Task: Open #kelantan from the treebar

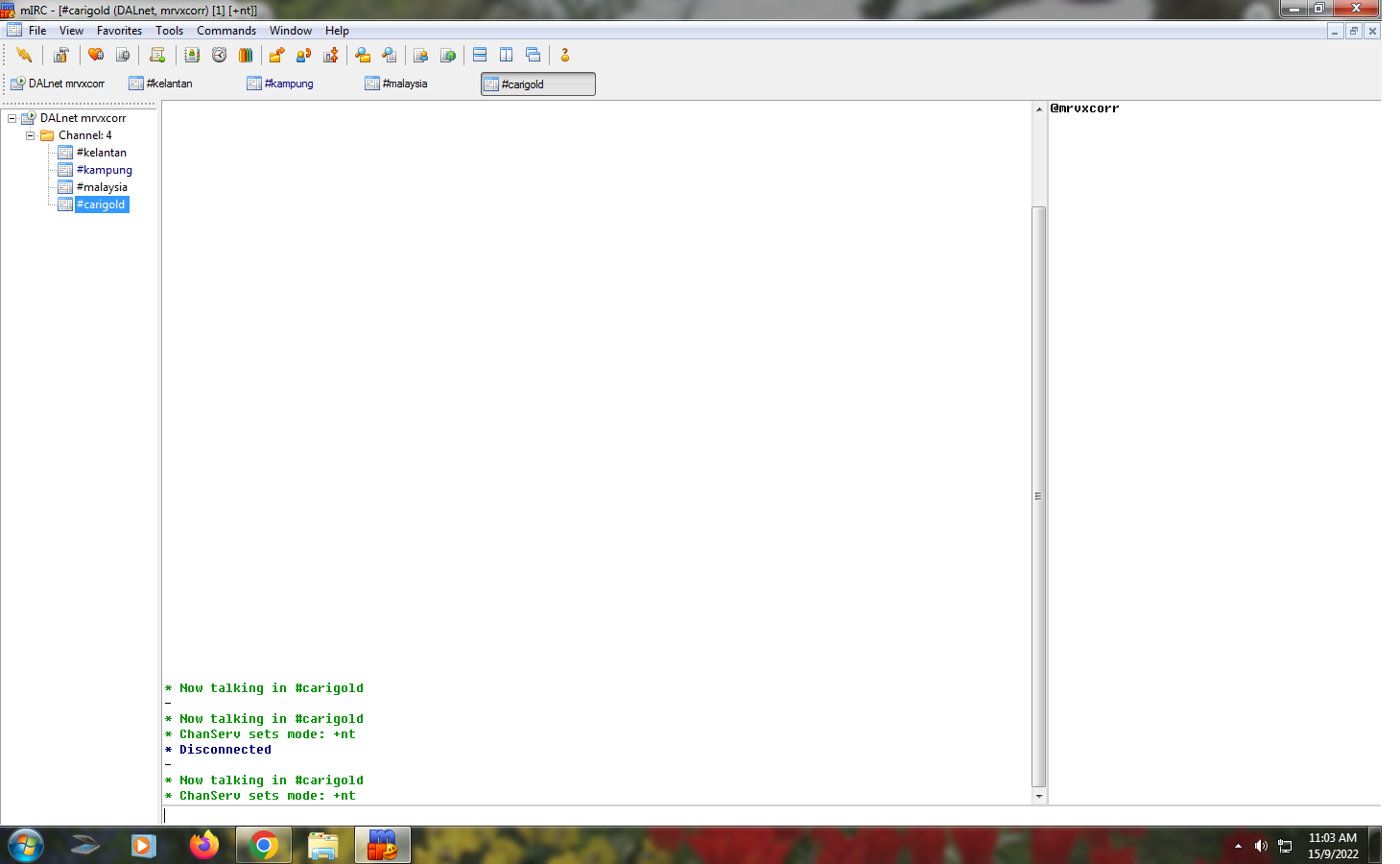Action: [x=101, y=153]
